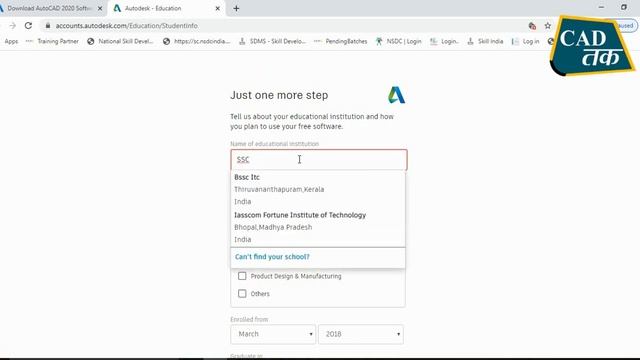The width and height of the screenshot is (640, 360).
Task: Open the March enrolled month dropdown
Action: pos(273,334)
